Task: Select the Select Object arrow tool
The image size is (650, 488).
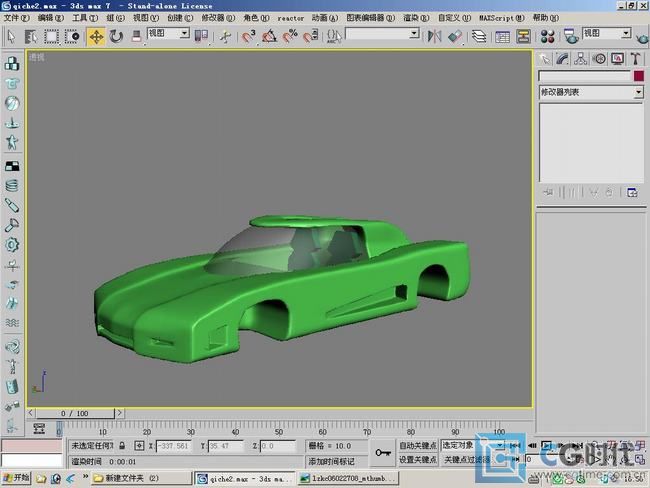Action: coord(11,36)
